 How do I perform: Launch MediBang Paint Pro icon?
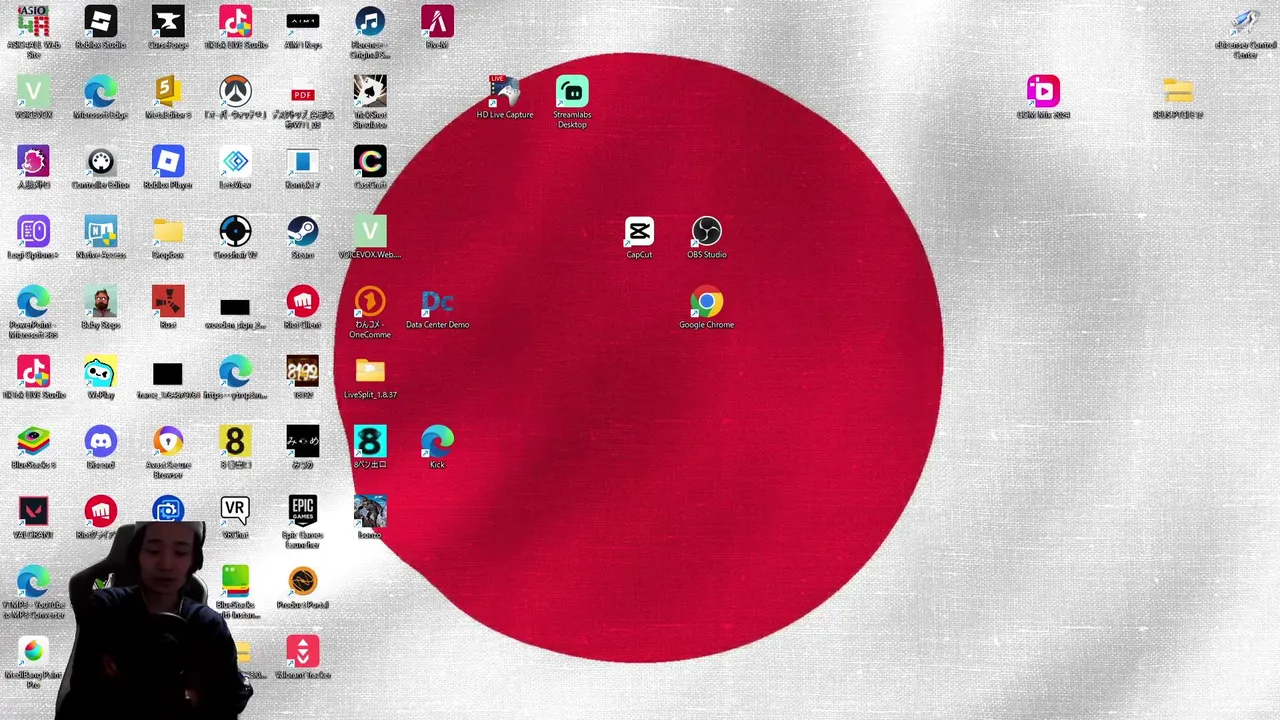click(x=33, y=652)
